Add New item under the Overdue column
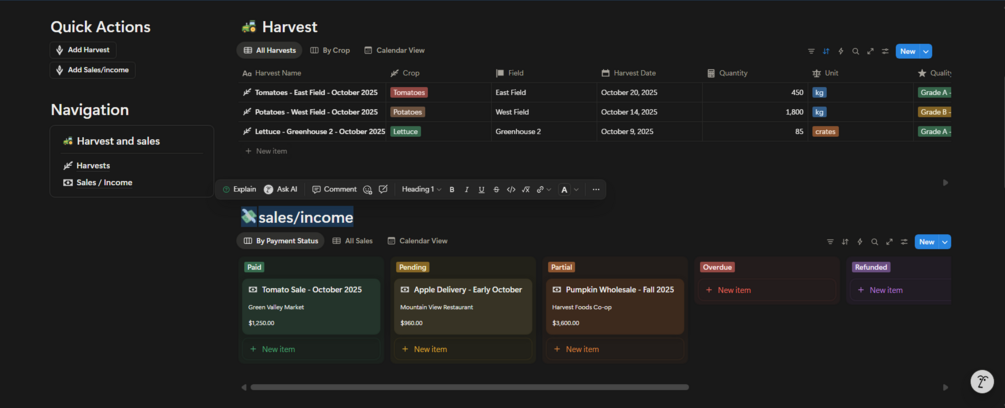The width and height of the screenshot is (1005, 408). (x=767, y=290)
